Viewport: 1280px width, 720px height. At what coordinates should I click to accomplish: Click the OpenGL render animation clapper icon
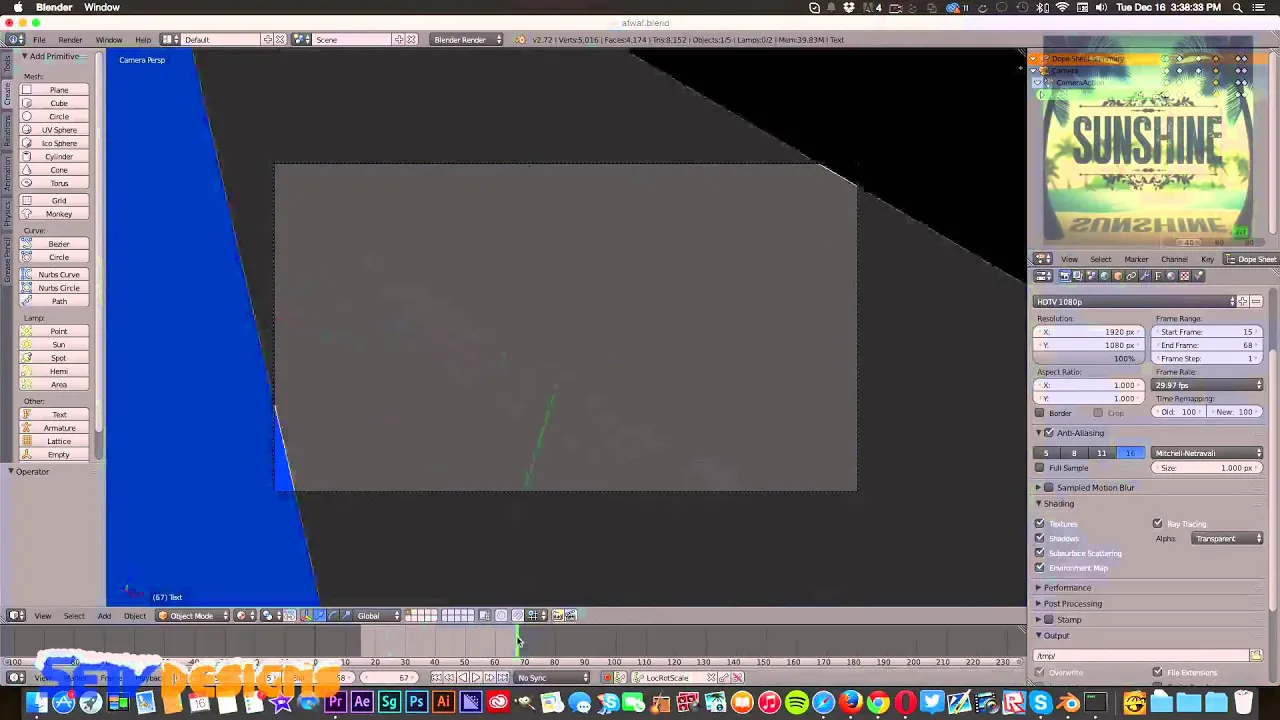point(571,616)
